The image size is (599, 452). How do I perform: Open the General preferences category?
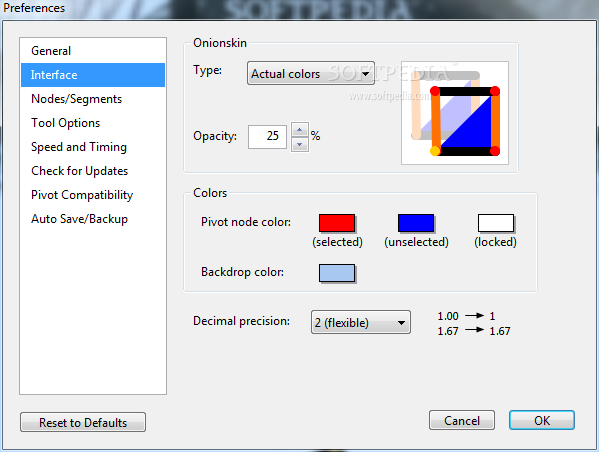click(x=93, y=51)
